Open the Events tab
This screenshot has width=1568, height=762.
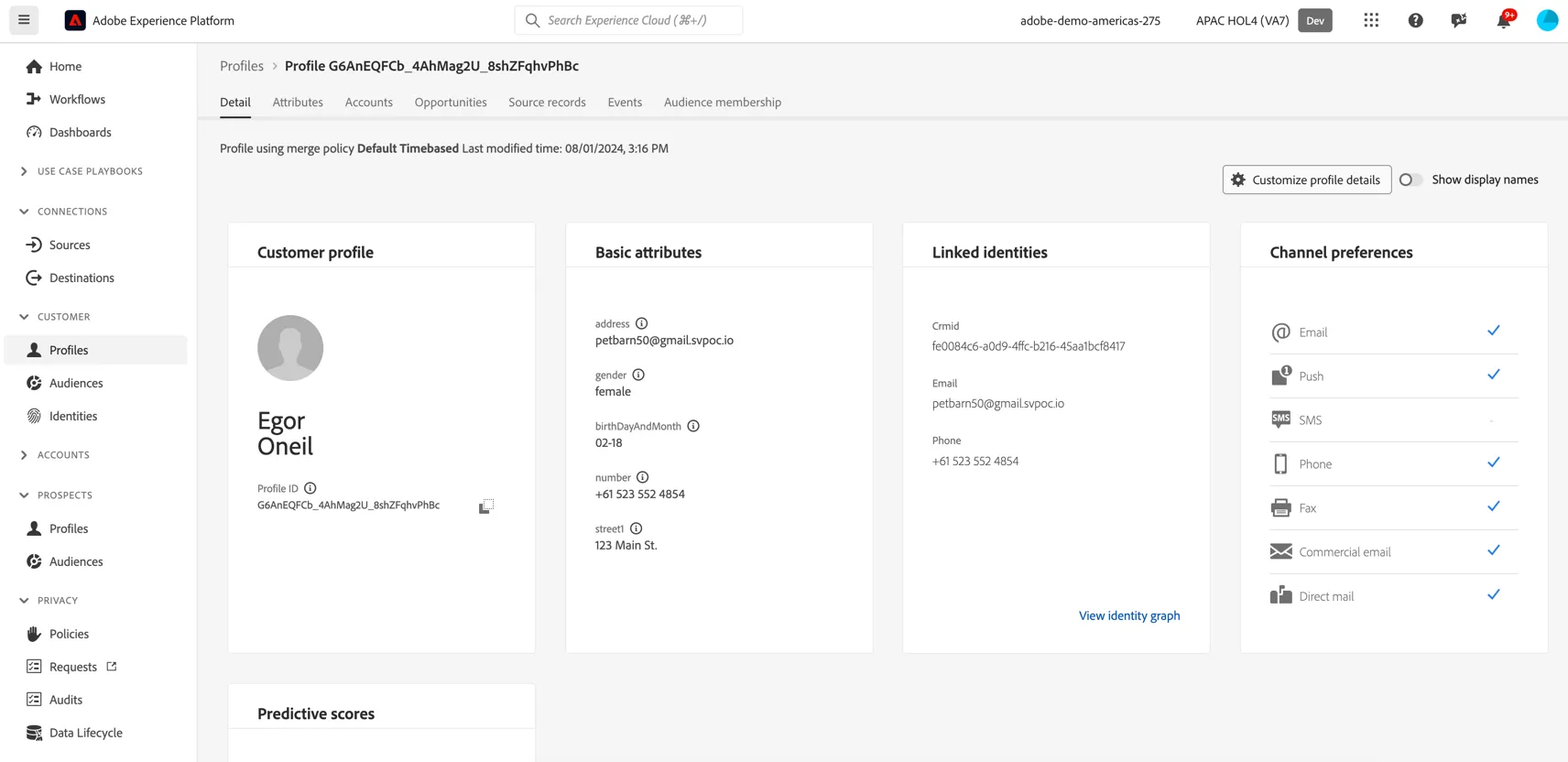click(x=625, y=103)
